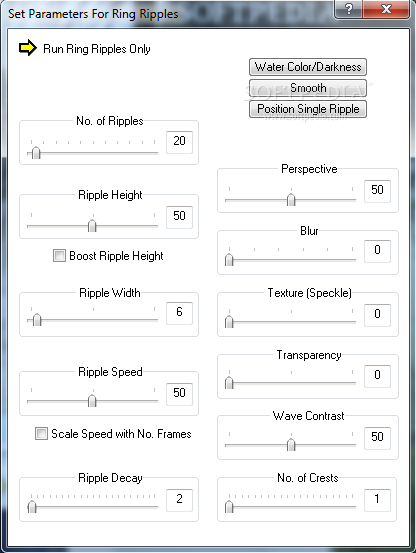The width and height of the screenshot is (416, 553).
Task: Open Water Color/Darkness settings
Action: (x=308, y=67)
